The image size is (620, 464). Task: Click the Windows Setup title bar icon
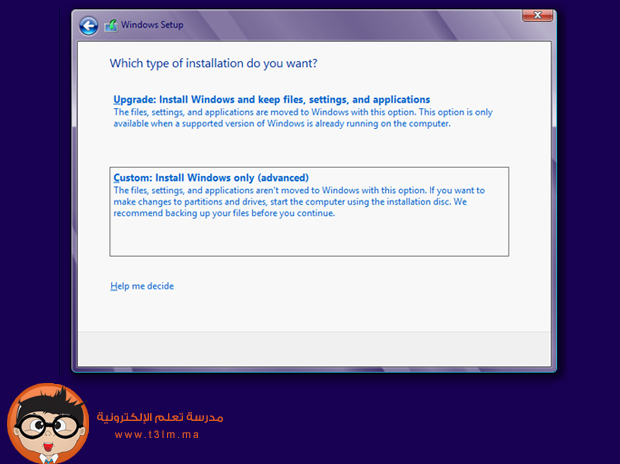click(111, 26)
